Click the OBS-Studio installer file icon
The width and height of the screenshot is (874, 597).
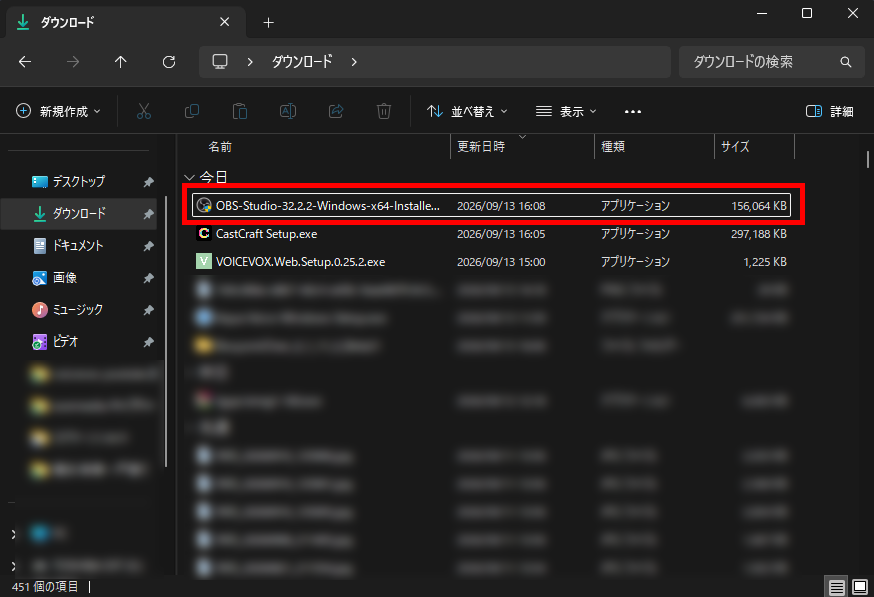[204, 206]
